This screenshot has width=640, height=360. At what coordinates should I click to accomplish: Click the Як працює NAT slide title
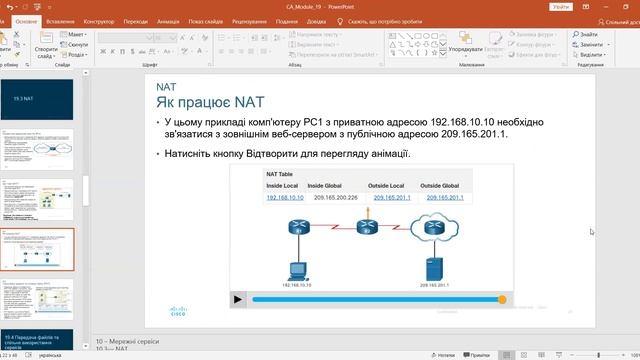(x=210, y=102)
